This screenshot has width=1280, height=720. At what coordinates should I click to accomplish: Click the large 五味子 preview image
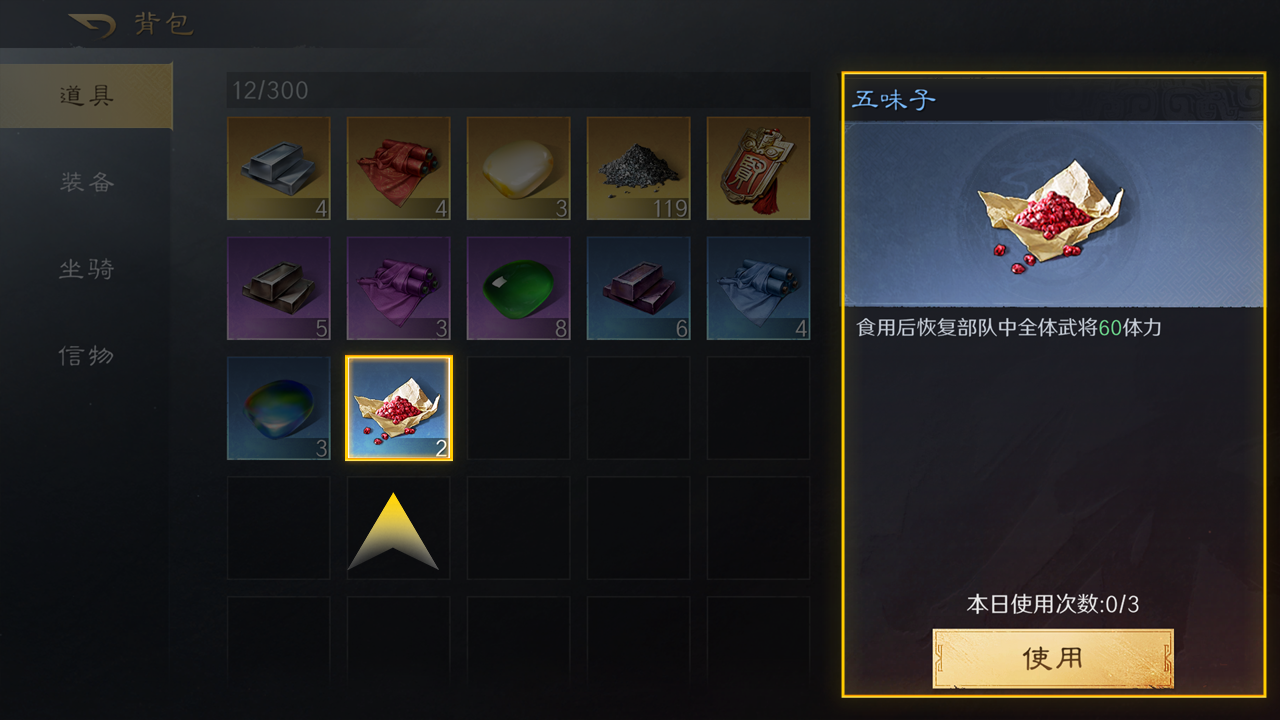(x=1054, y=214)
